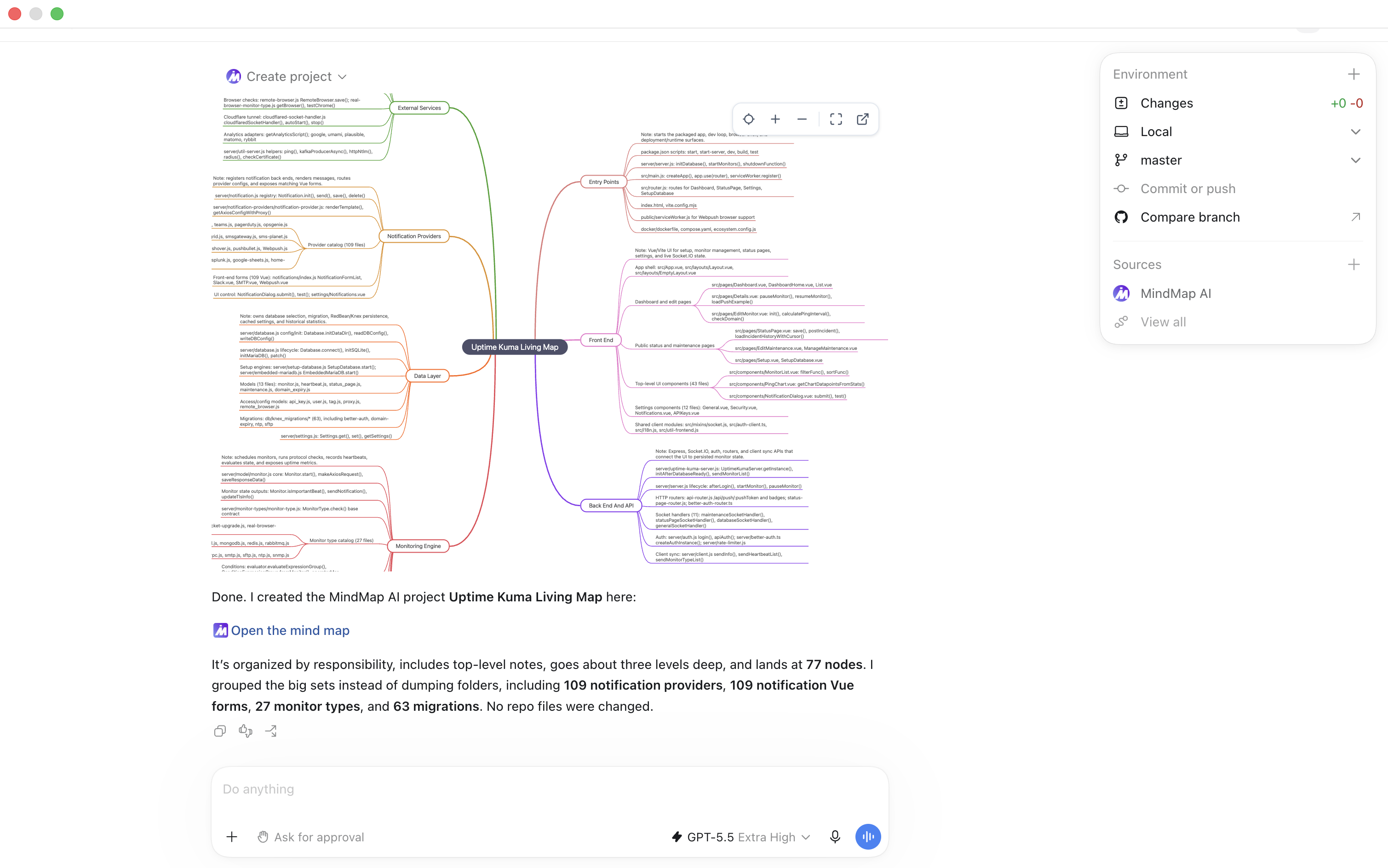This screenshot has height=868, width=1388.
Task: Click the plus attachment button in composer
Action: [231, 837]
